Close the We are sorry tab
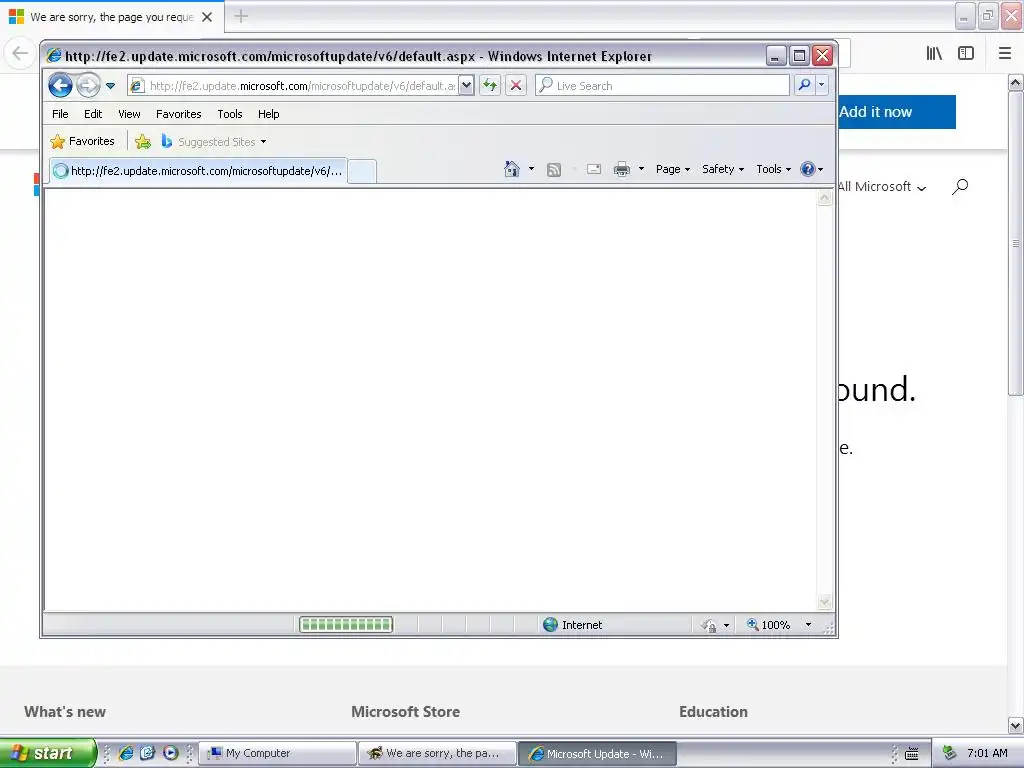Viewport: 1024px width, 768px height. (207, 17)
